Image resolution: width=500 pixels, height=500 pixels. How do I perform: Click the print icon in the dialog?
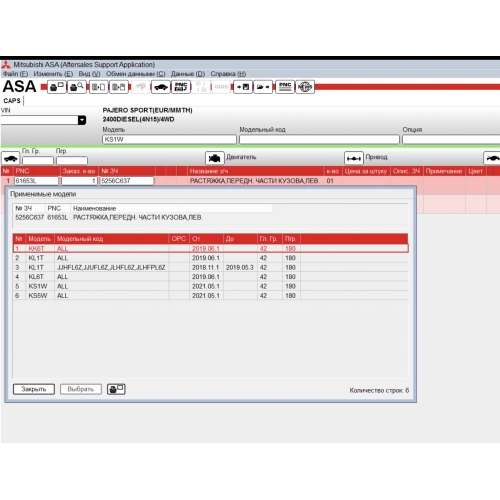tap(116, 389)
